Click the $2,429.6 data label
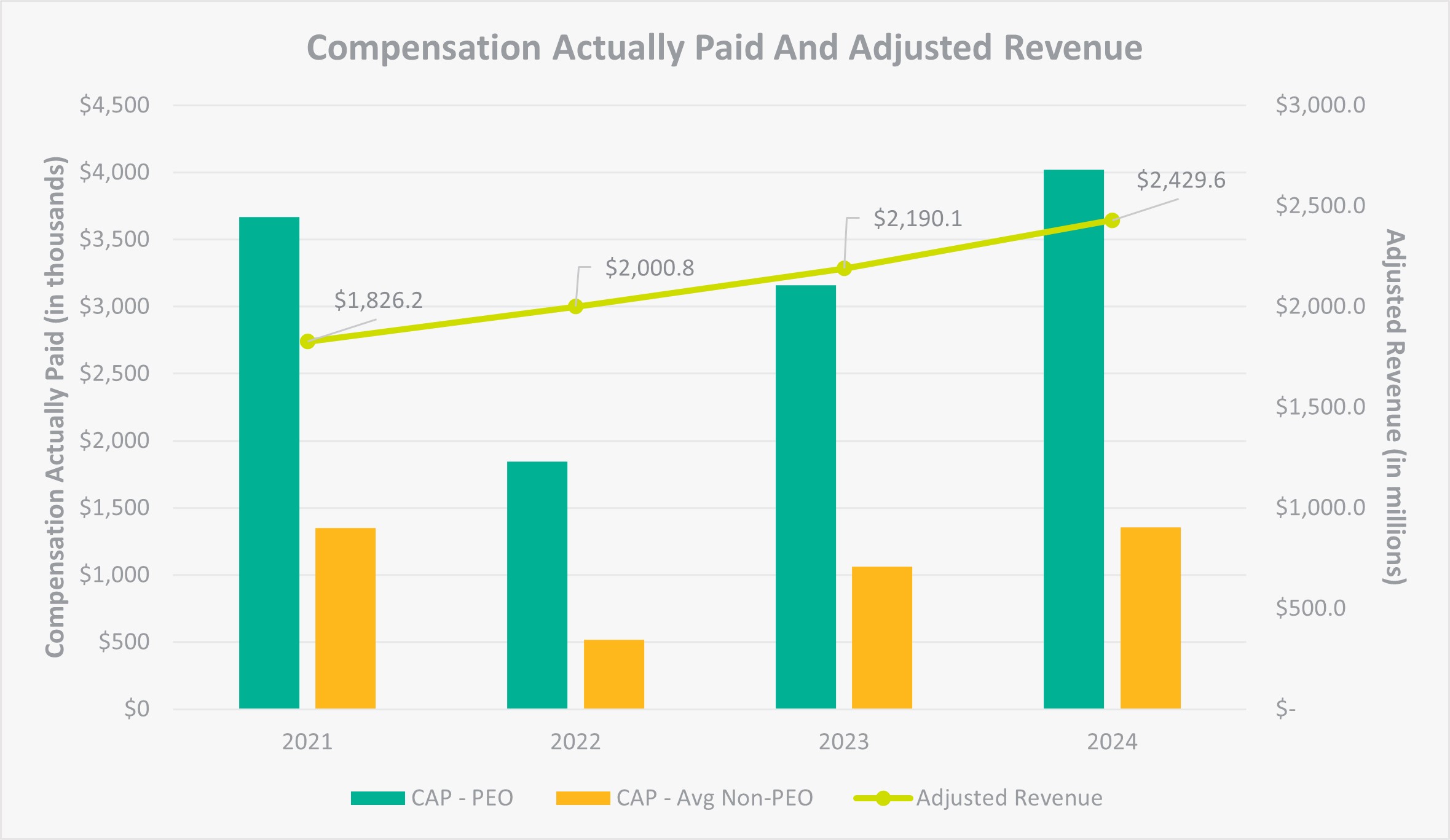The height and width of the screenshot is (840, 1450). coord(1180,181)
